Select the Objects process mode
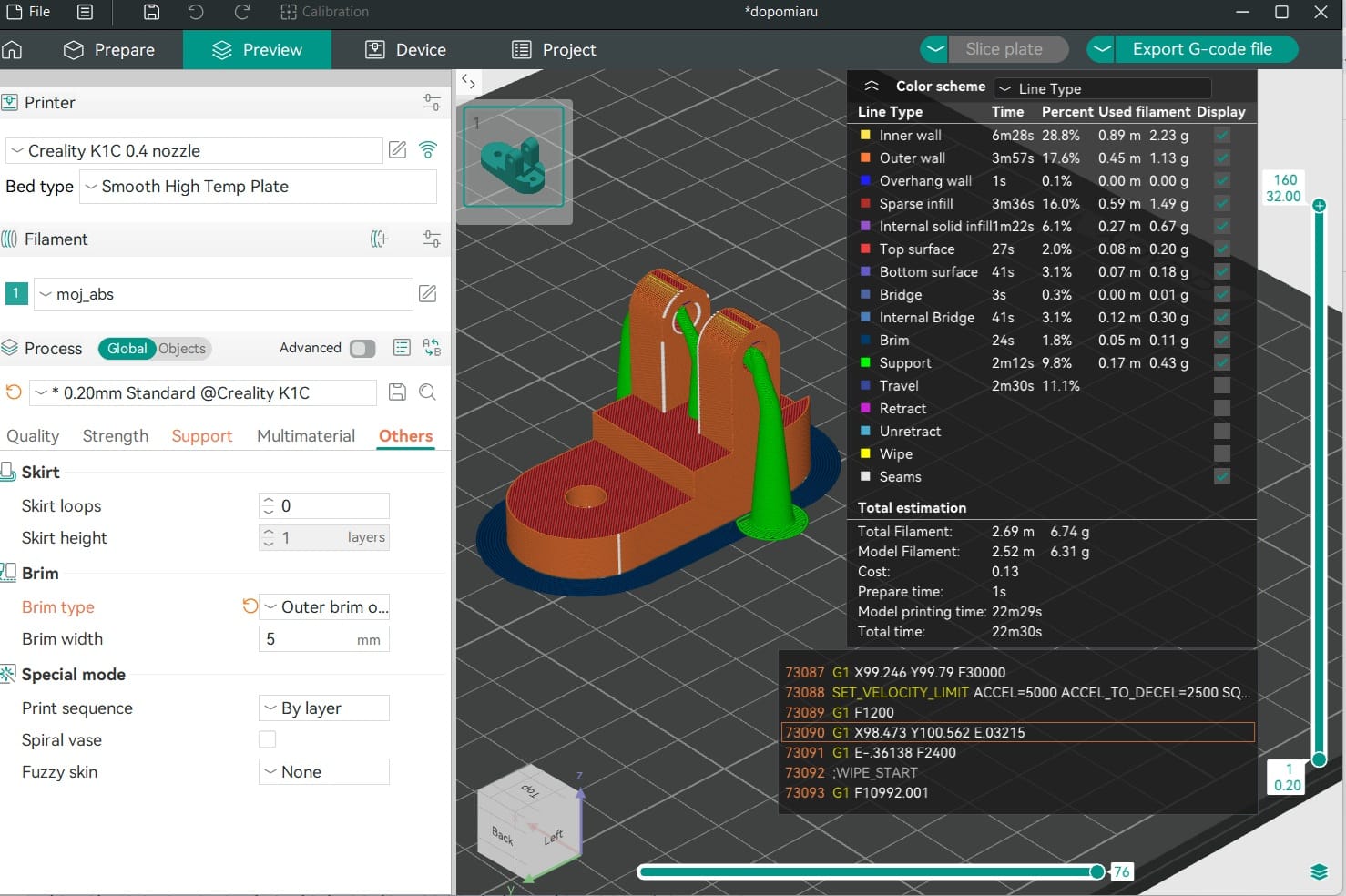The image size is (1346, 896). click(182, 349)
